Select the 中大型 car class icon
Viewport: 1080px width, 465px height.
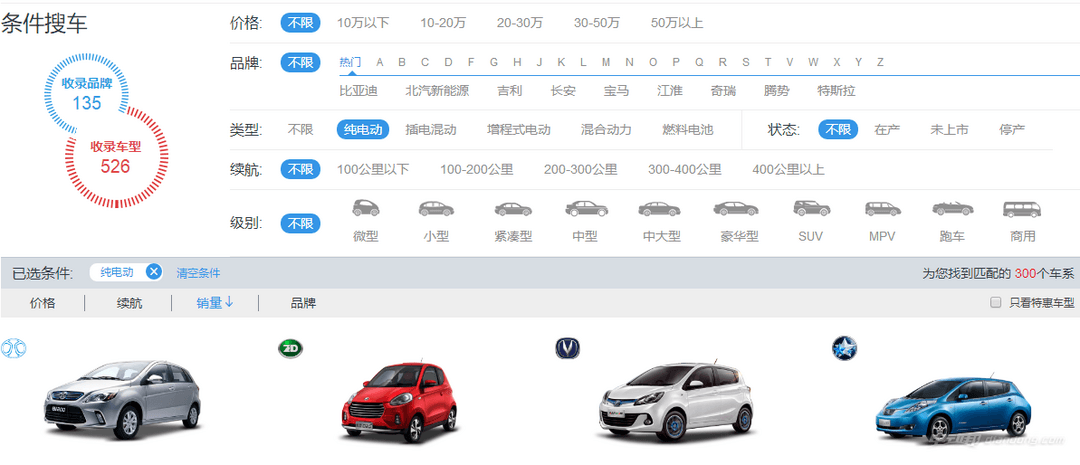tap(659, 209)
